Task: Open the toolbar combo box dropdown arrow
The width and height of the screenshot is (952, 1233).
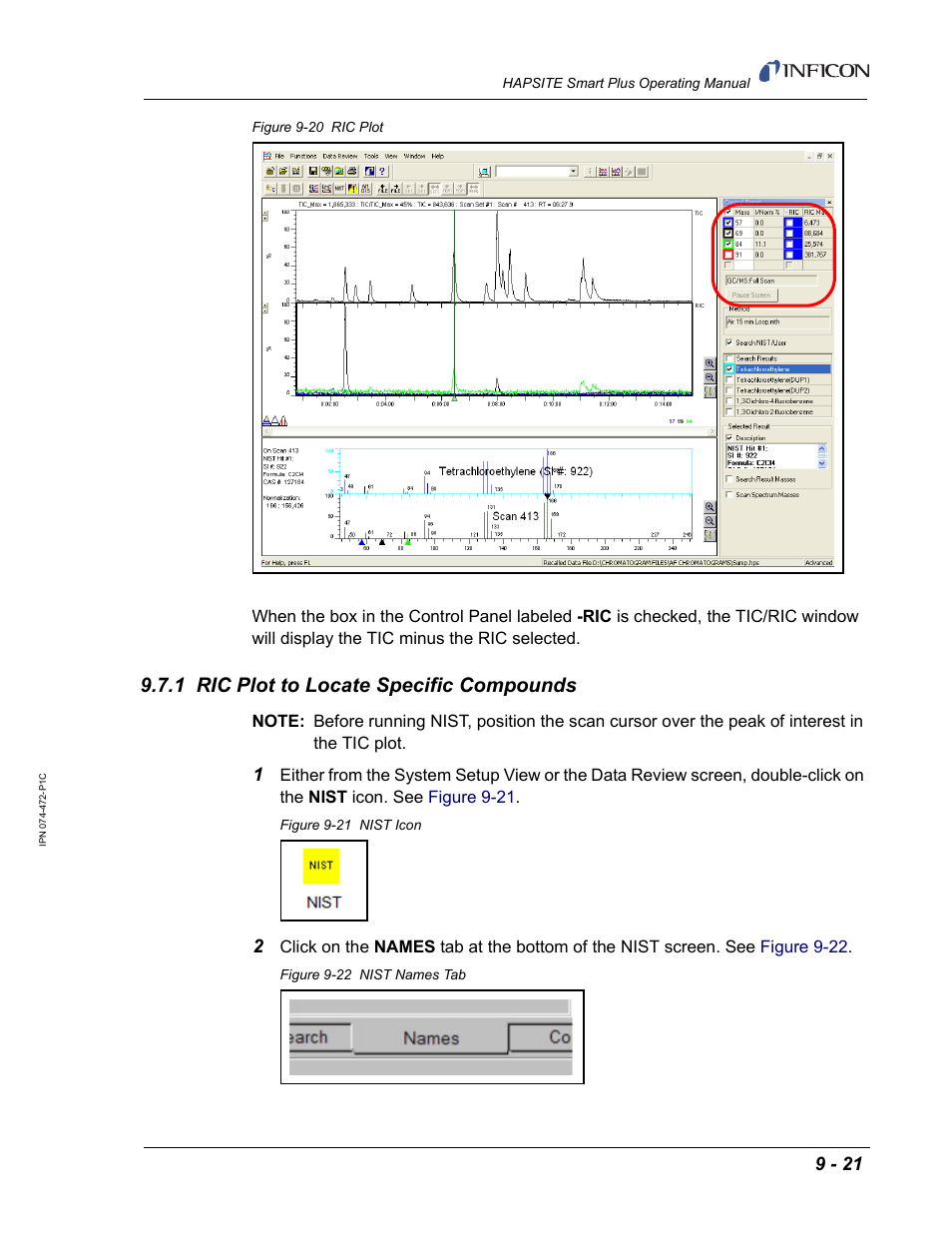Action: click(x=573, y=171)
